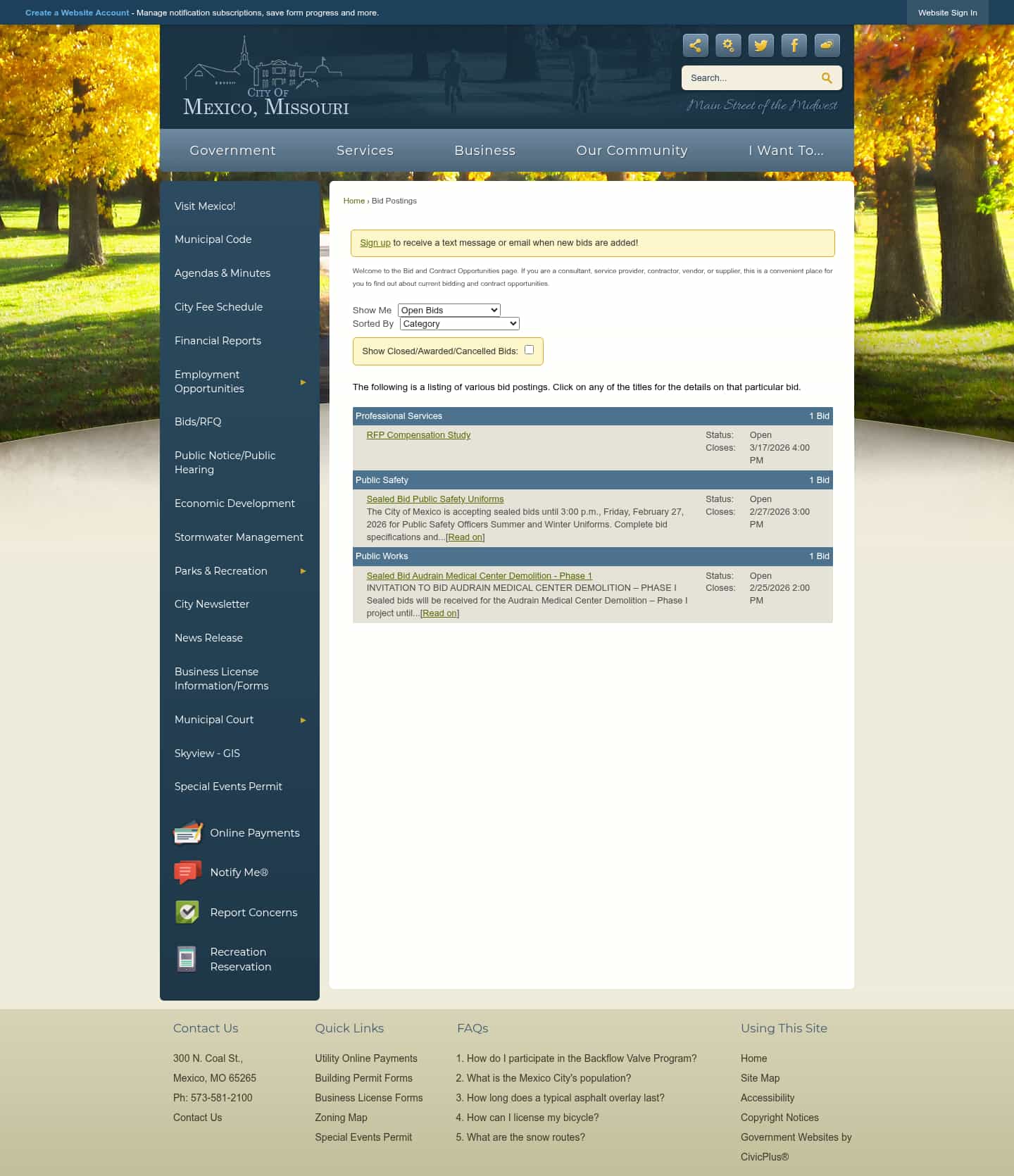Screen dimensions: 1014x1176
Task: Click the Report Concerns checkmark icon
Action: [187, 912]
